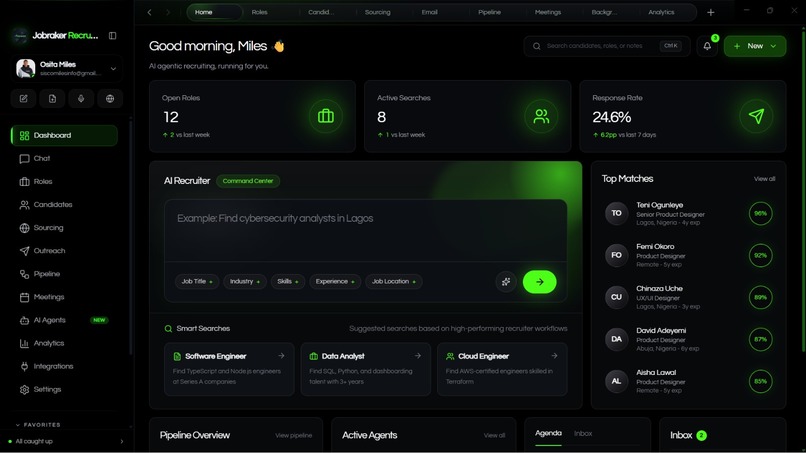Open the Software Engineer smart search
Image resolution: width=806 pixels, height=453 pixels.
229,369
